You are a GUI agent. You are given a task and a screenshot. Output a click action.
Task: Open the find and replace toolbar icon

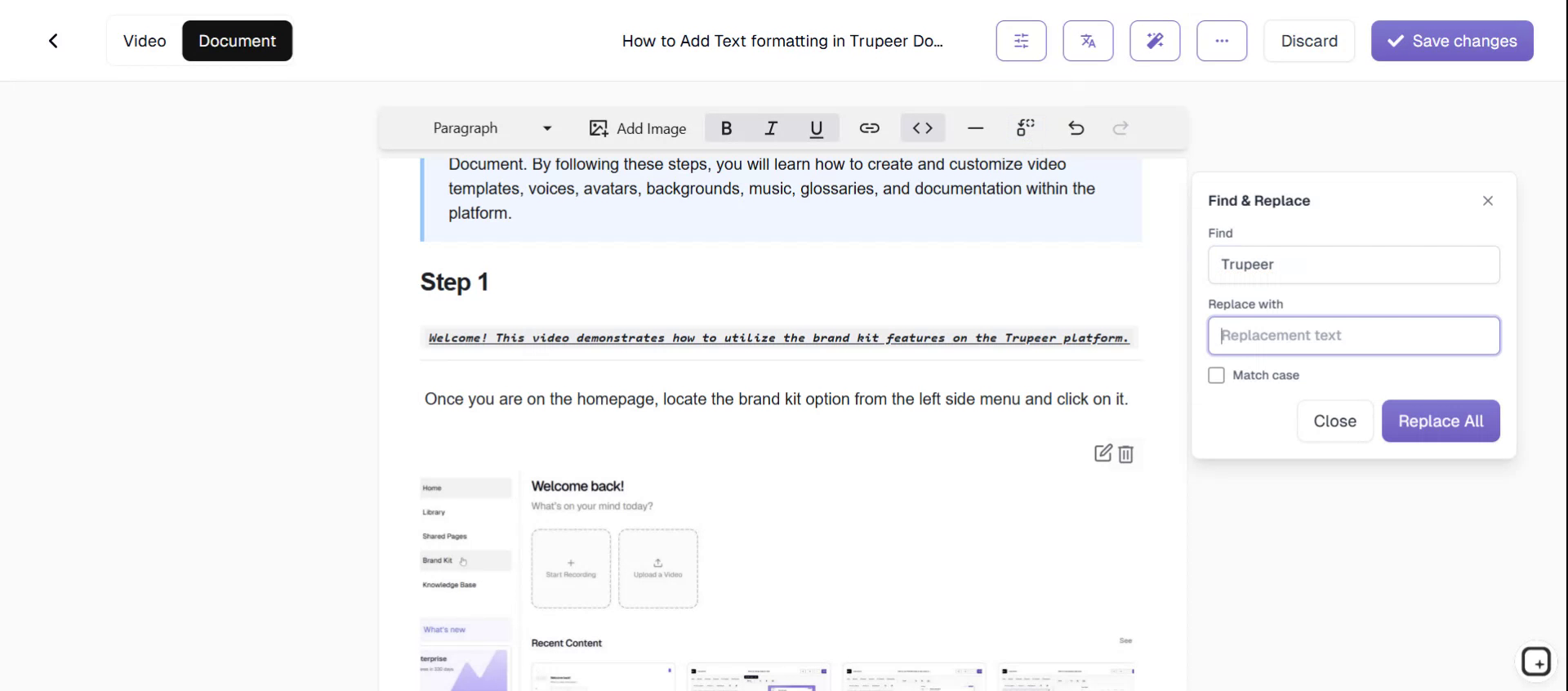click(1026, 128)
